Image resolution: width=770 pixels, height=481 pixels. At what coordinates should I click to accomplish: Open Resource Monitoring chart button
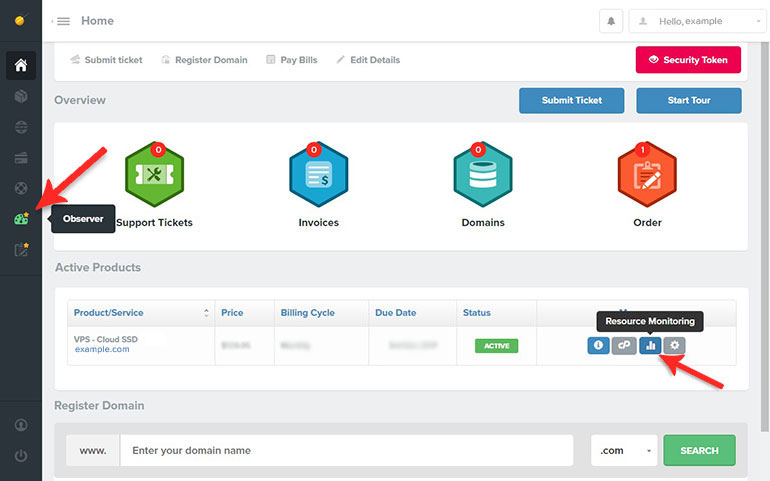click(x=650, y=345)
